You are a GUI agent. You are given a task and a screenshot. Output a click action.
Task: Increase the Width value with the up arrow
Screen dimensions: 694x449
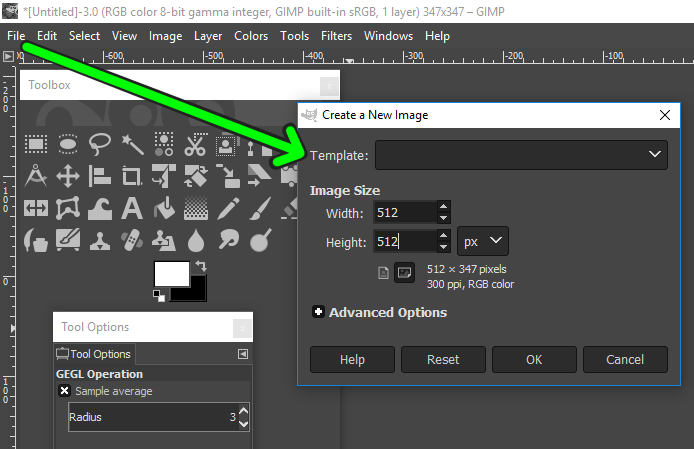point(443,206)
